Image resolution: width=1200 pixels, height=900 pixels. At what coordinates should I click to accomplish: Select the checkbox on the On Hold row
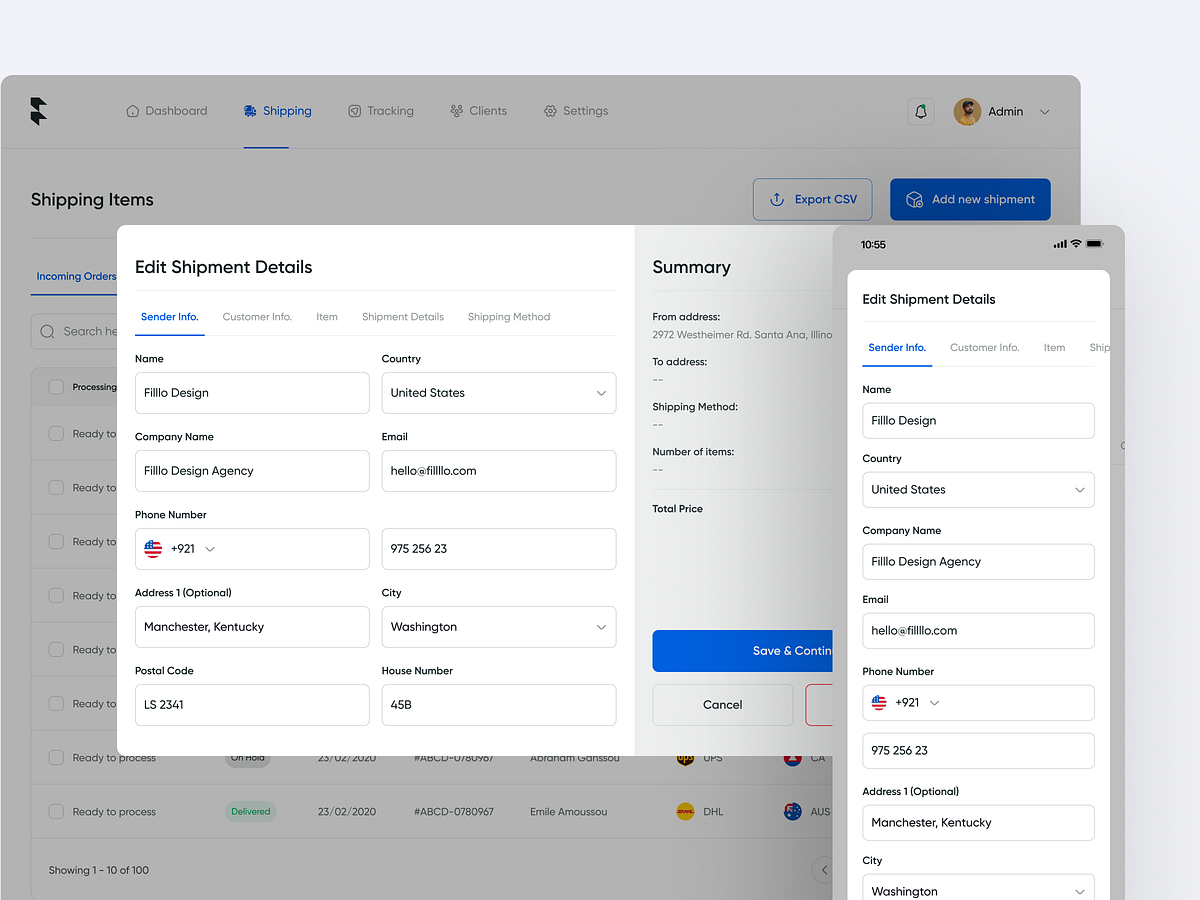click(x=56, y=758)
